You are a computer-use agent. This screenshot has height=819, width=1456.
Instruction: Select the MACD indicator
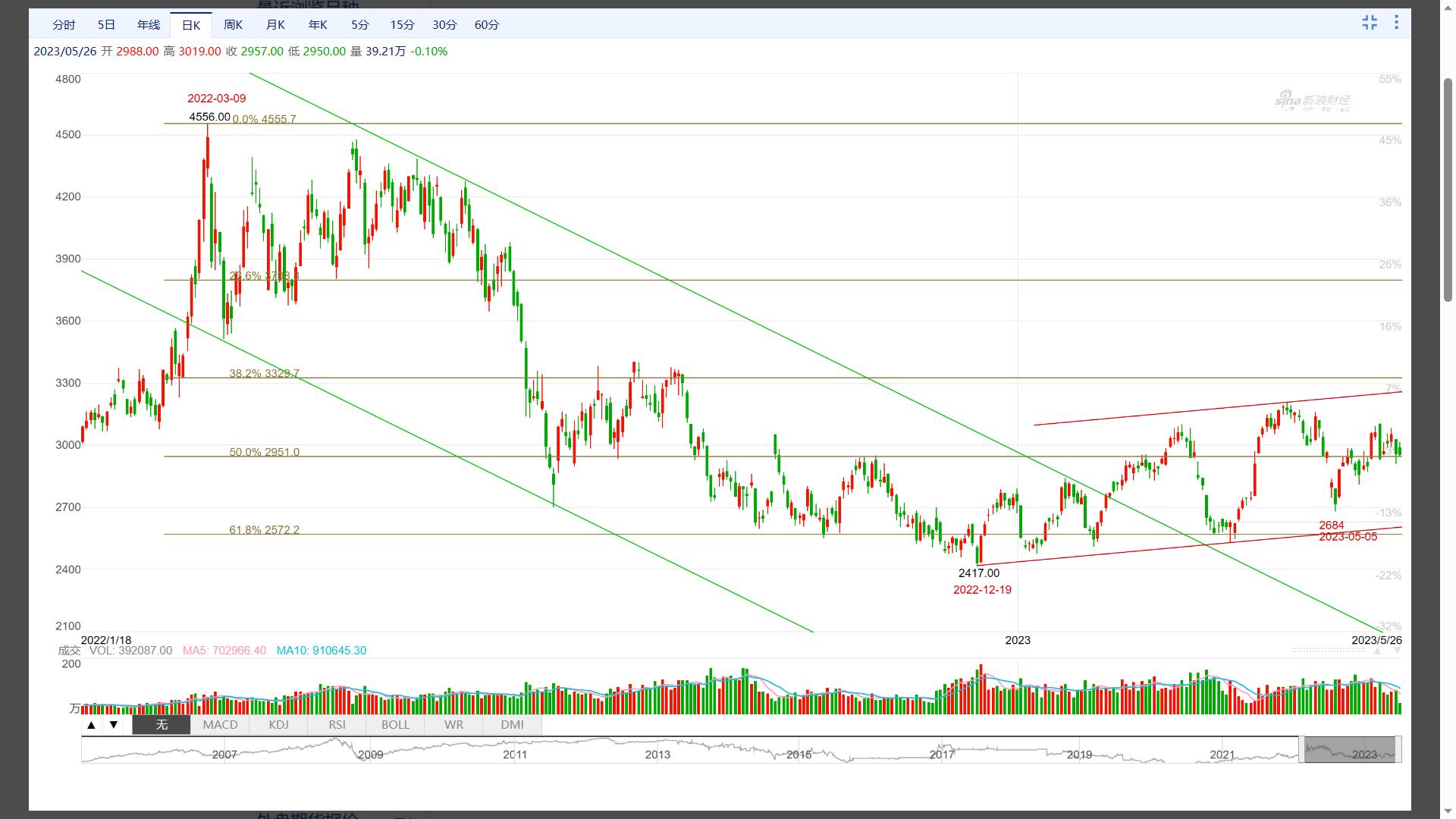click(x=220, y=725)
